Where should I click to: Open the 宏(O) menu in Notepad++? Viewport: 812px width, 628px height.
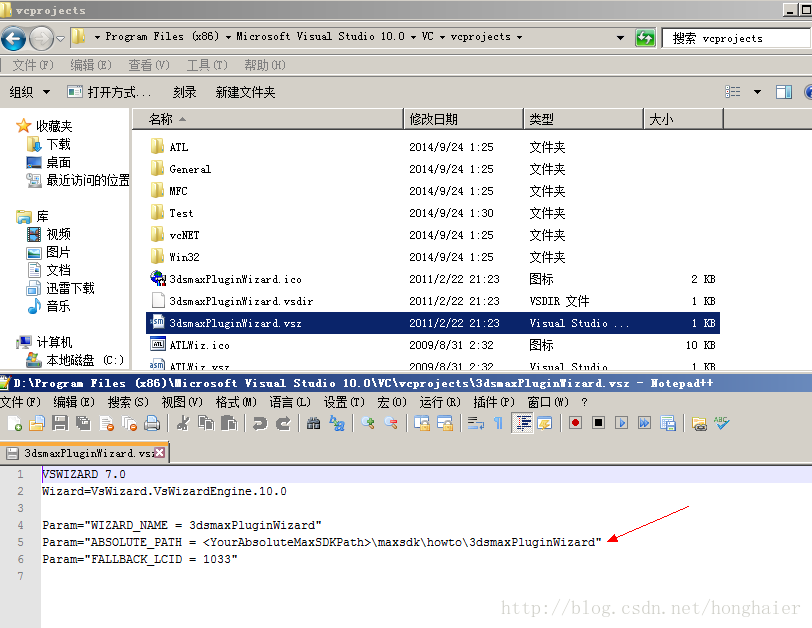[x=392, y=402]
